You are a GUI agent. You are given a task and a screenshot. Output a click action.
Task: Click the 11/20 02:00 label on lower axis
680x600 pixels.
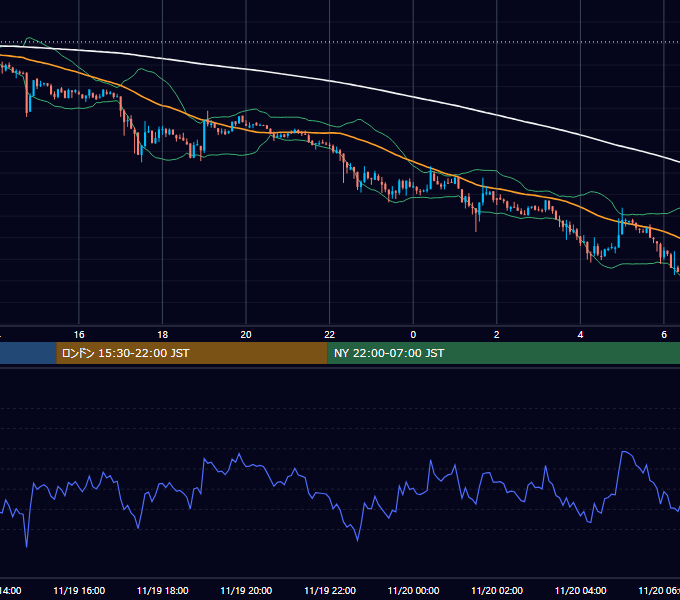pos(497,590)
